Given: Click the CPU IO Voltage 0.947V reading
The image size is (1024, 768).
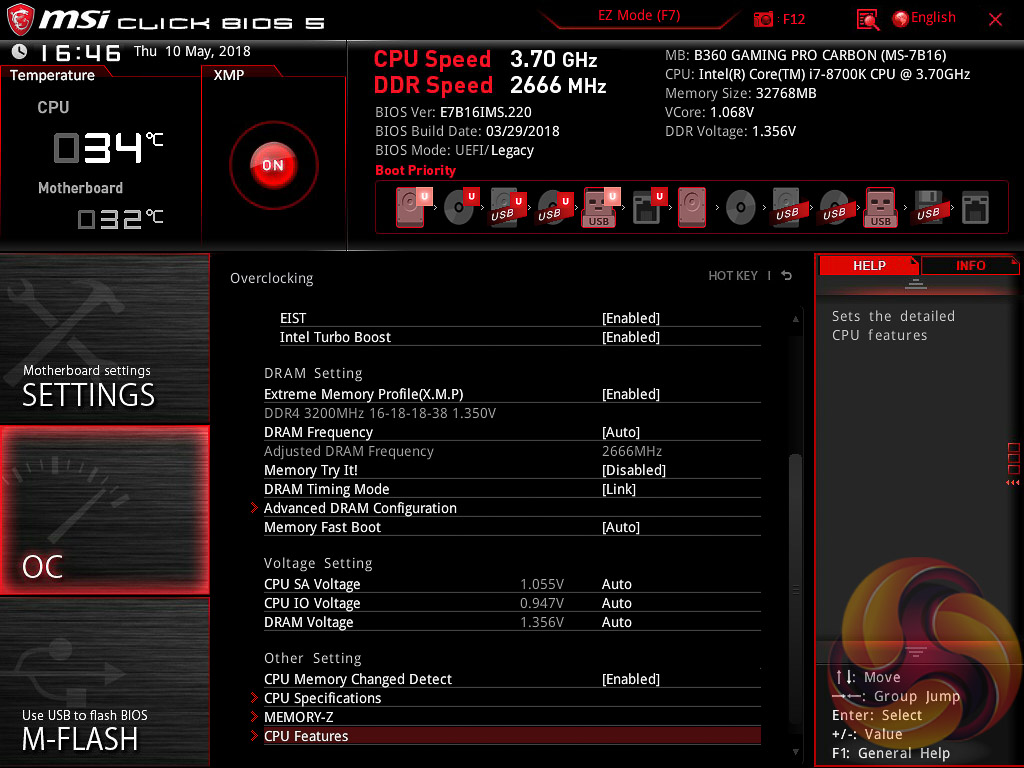Looking at the screenshot, I should click(541, 603).
